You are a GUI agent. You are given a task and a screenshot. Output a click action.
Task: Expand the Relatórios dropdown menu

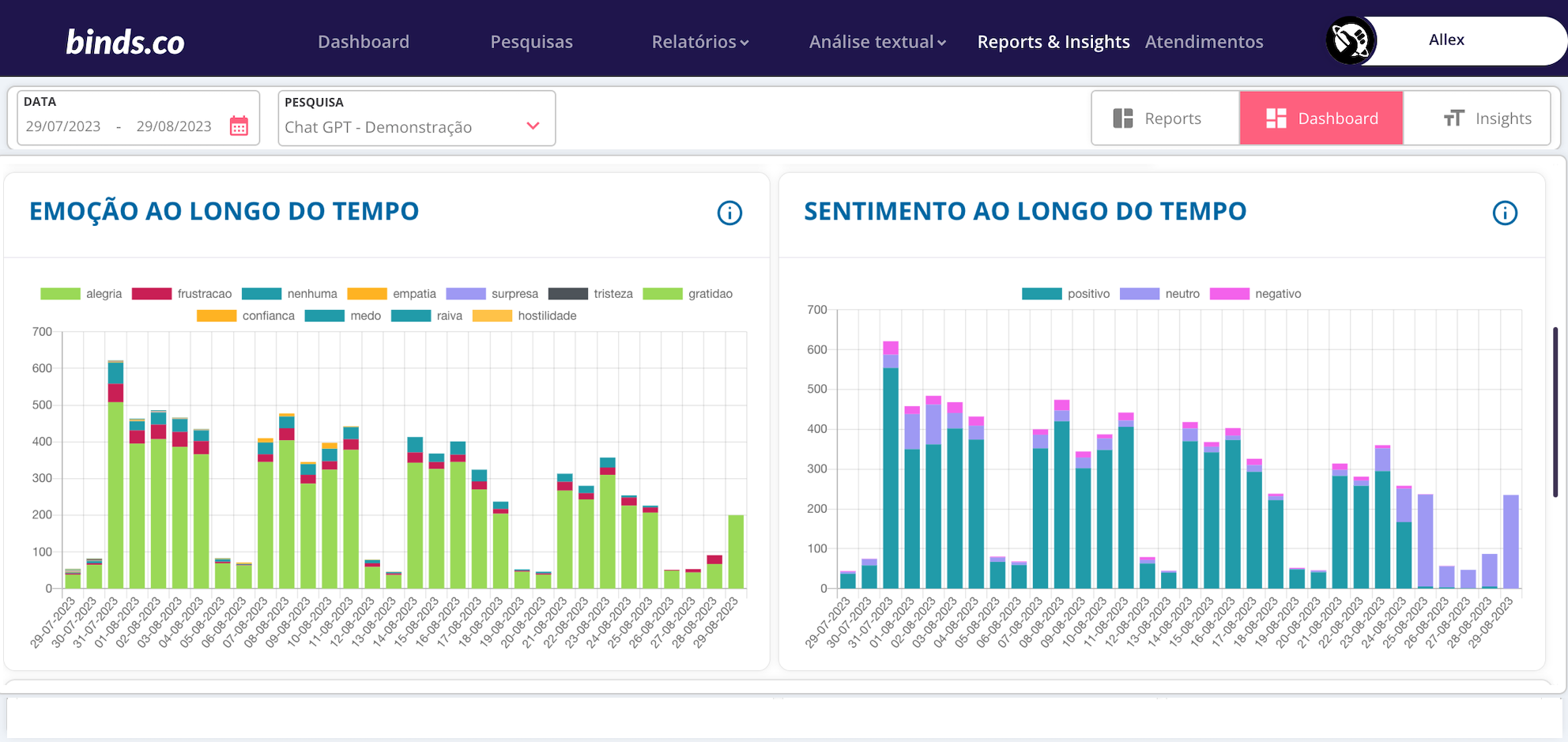699,42
